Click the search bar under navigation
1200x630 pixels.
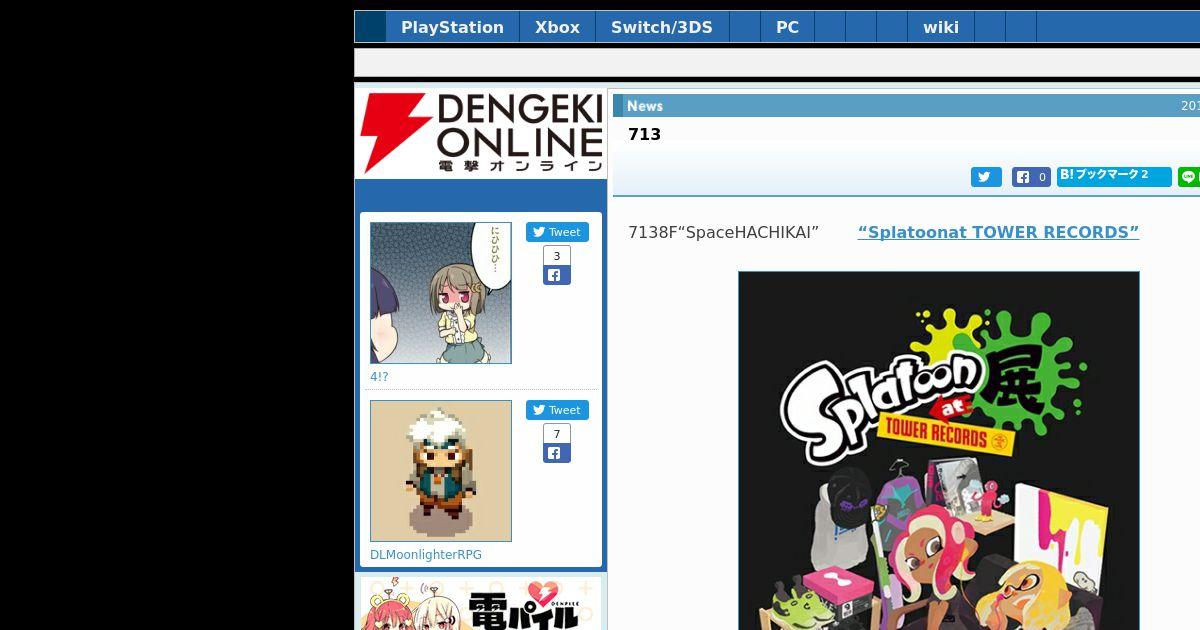(777, 62)
